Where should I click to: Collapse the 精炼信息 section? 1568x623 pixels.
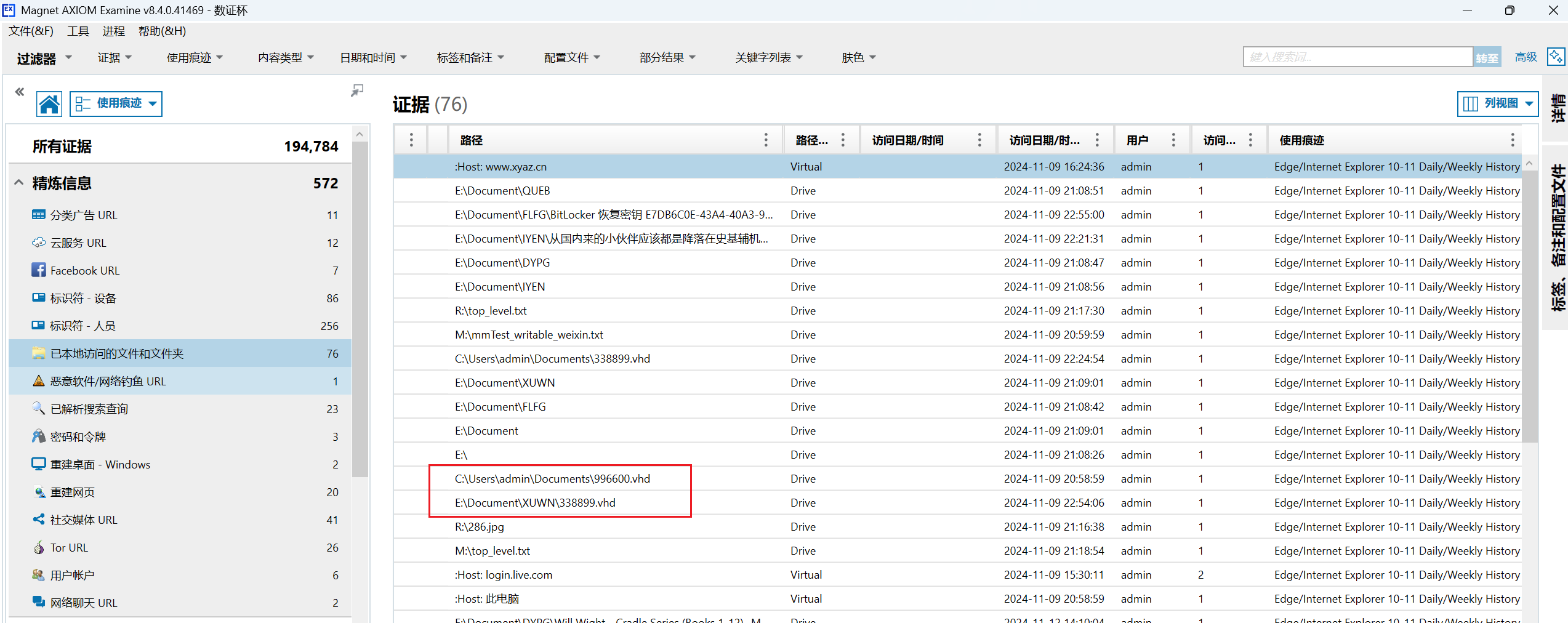[x=19, y=183]
